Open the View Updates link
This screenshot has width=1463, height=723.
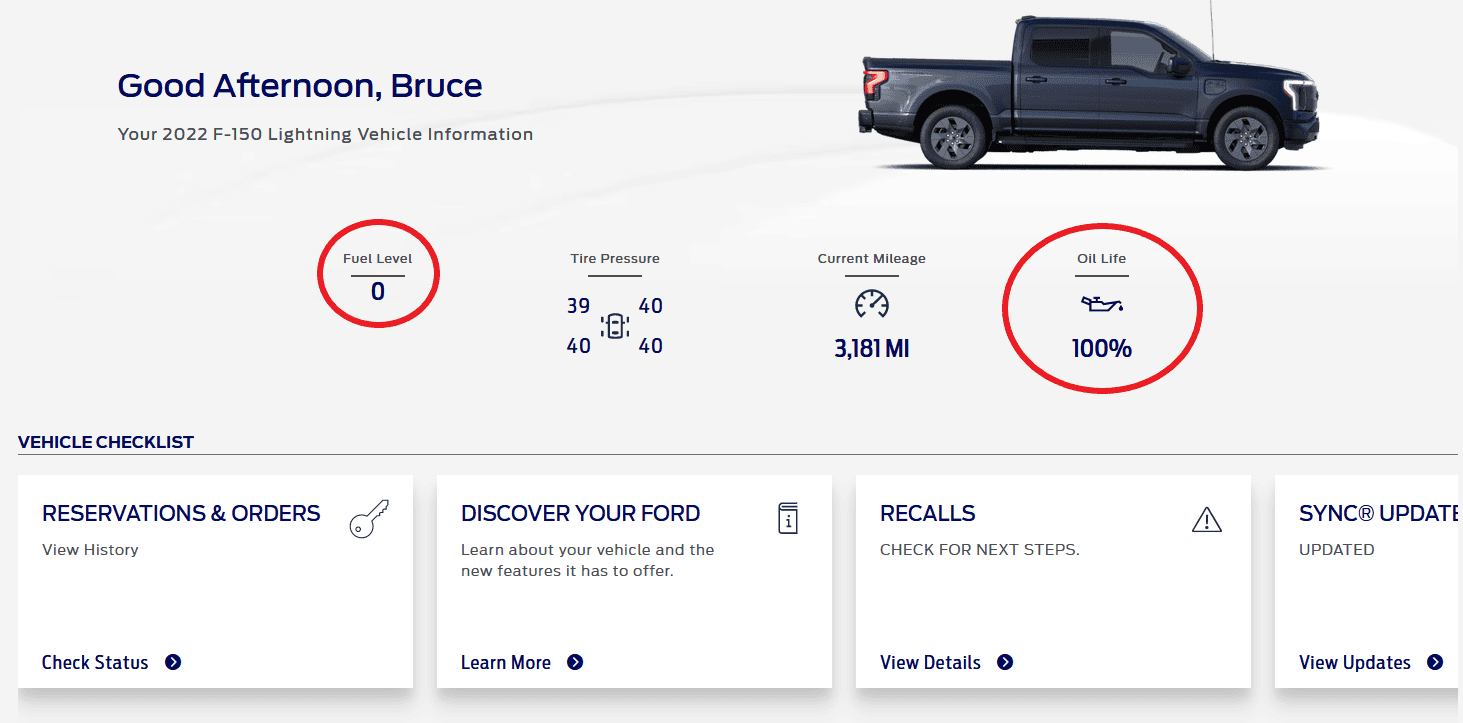click(1355, 662)
